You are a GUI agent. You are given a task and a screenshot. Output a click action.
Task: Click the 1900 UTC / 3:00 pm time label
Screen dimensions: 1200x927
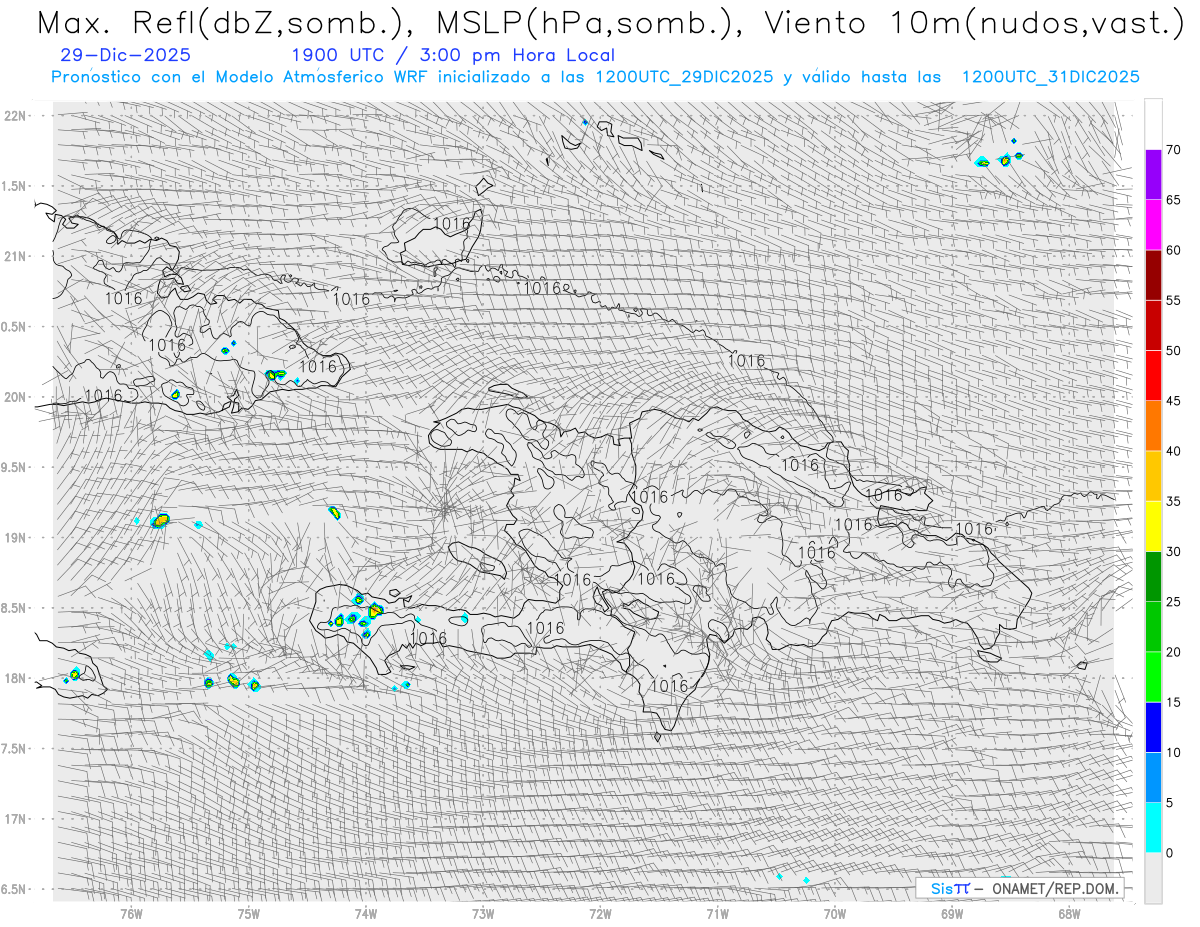click(453, 56)
